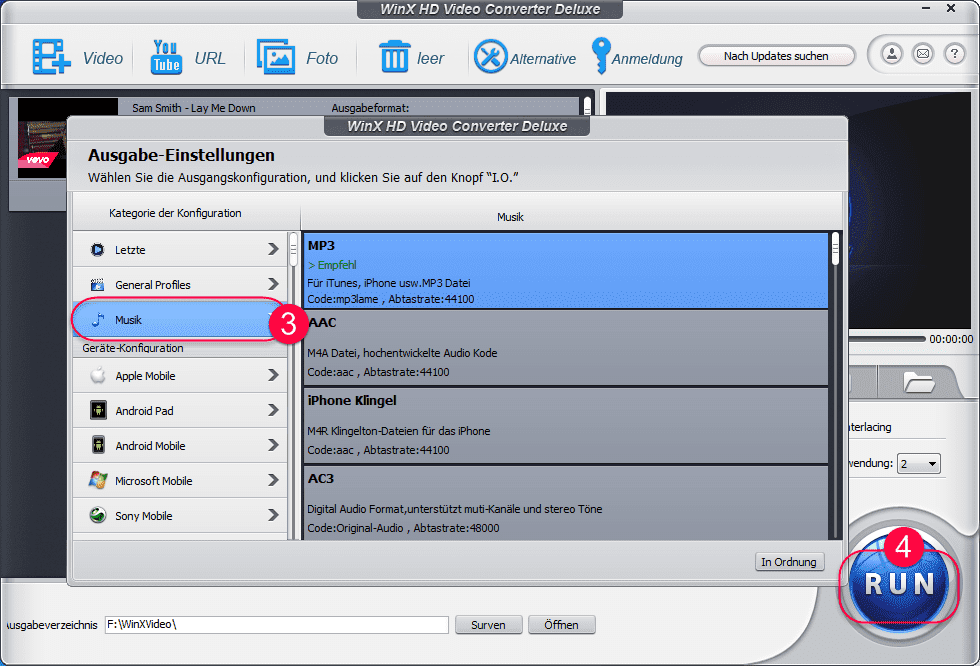Open the Alternative tools icon

coord(491,57)
